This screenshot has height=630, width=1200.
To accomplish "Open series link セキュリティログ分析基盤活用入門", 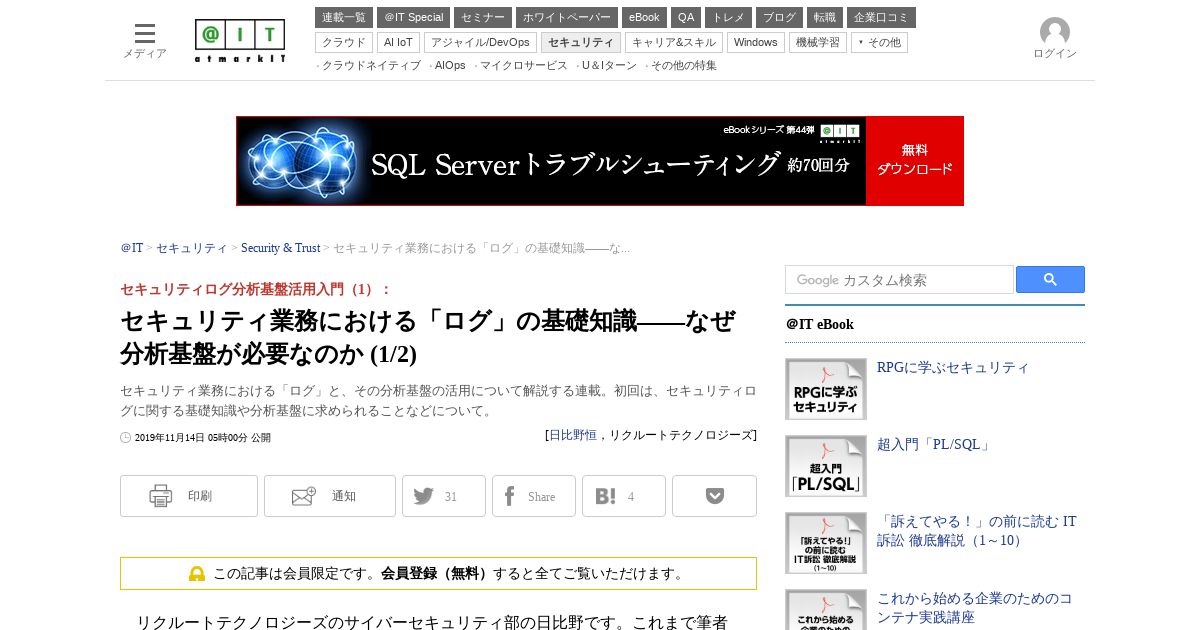I will 256,289.
